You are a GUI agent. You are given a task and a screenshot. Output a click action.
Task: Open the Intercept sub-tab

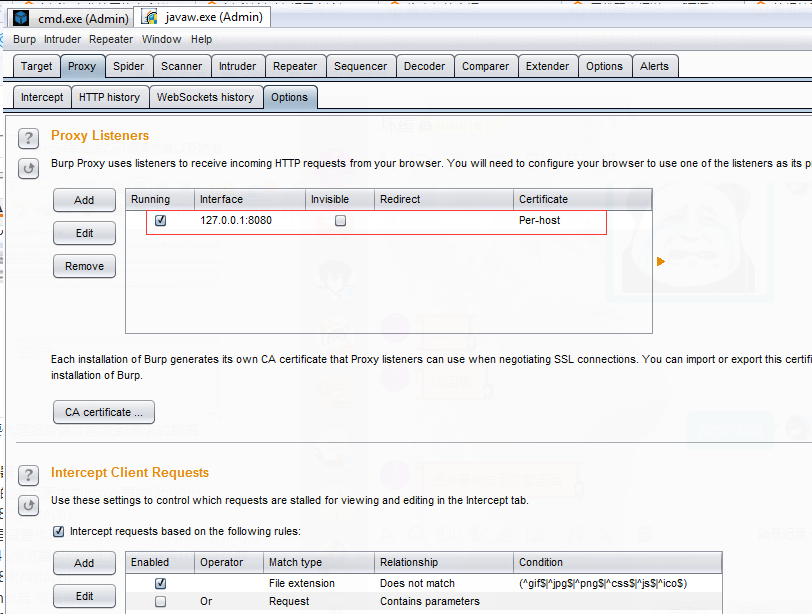[42, 97]
